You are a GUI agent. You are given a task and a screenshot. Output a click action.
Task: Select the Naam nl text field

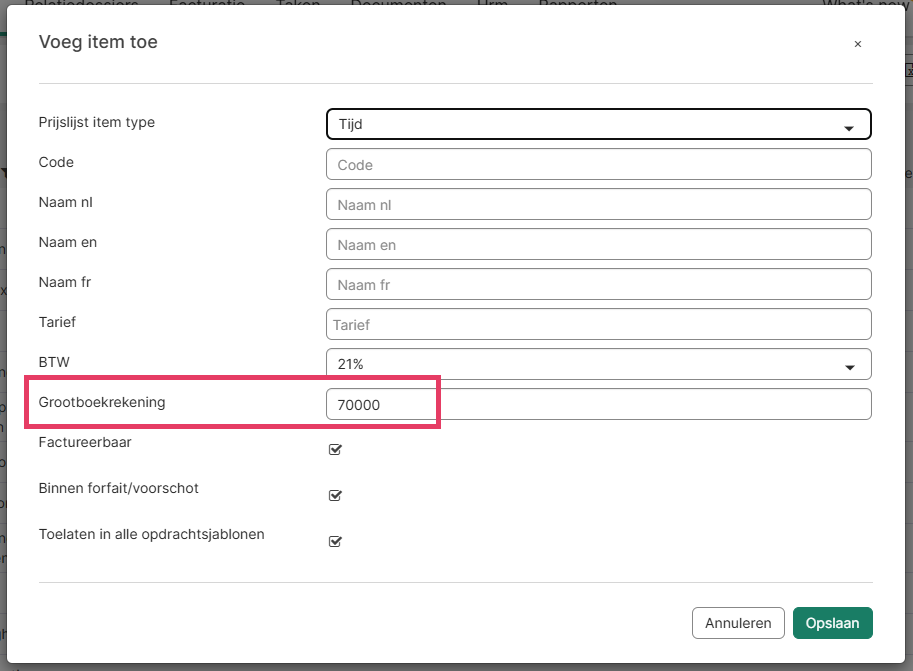(x=598, y=204)
